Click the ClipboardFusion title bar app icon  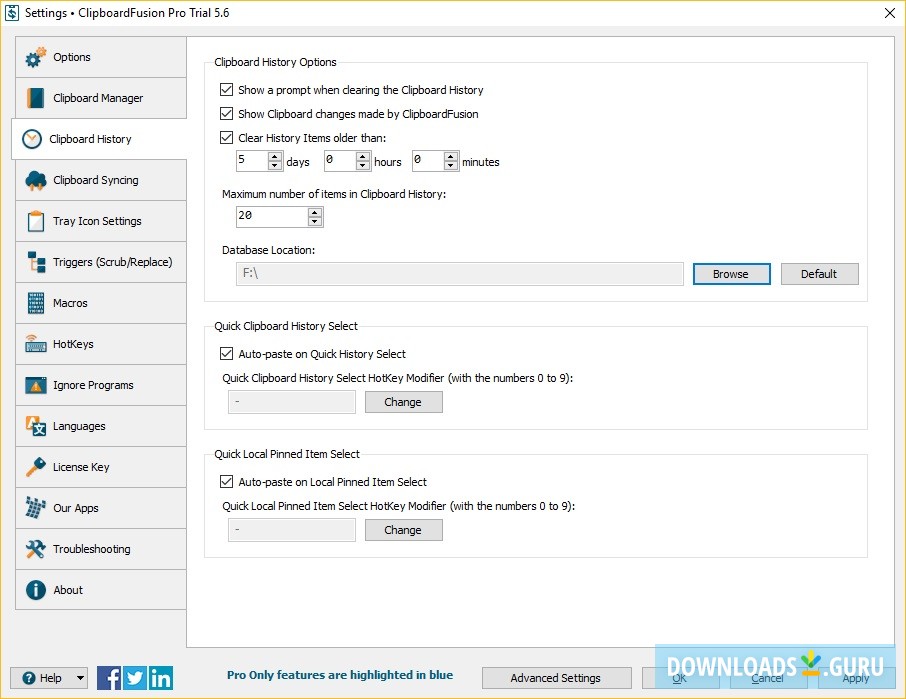(12, 13)
